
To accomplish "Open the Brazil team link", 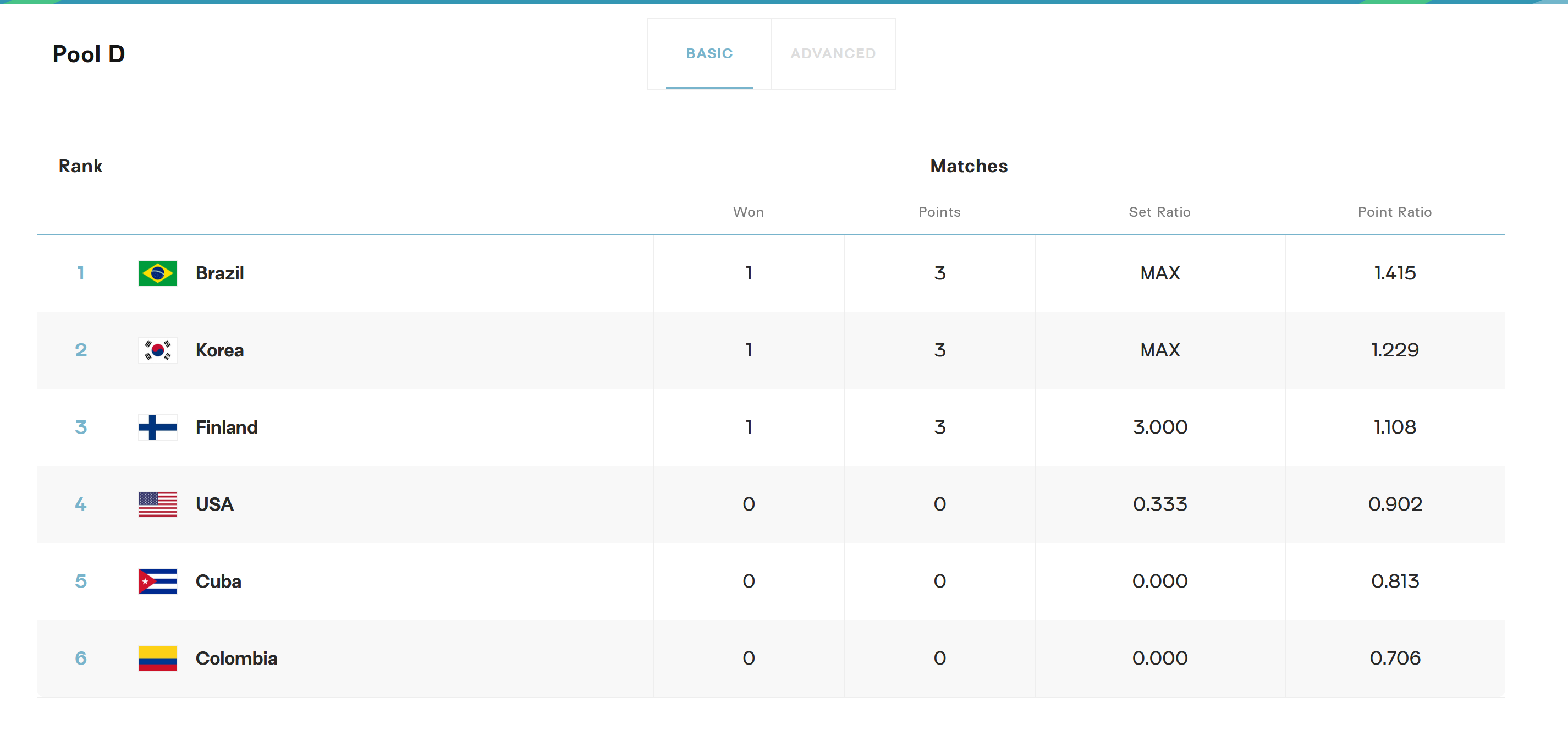I will click(x=220, y=273).
